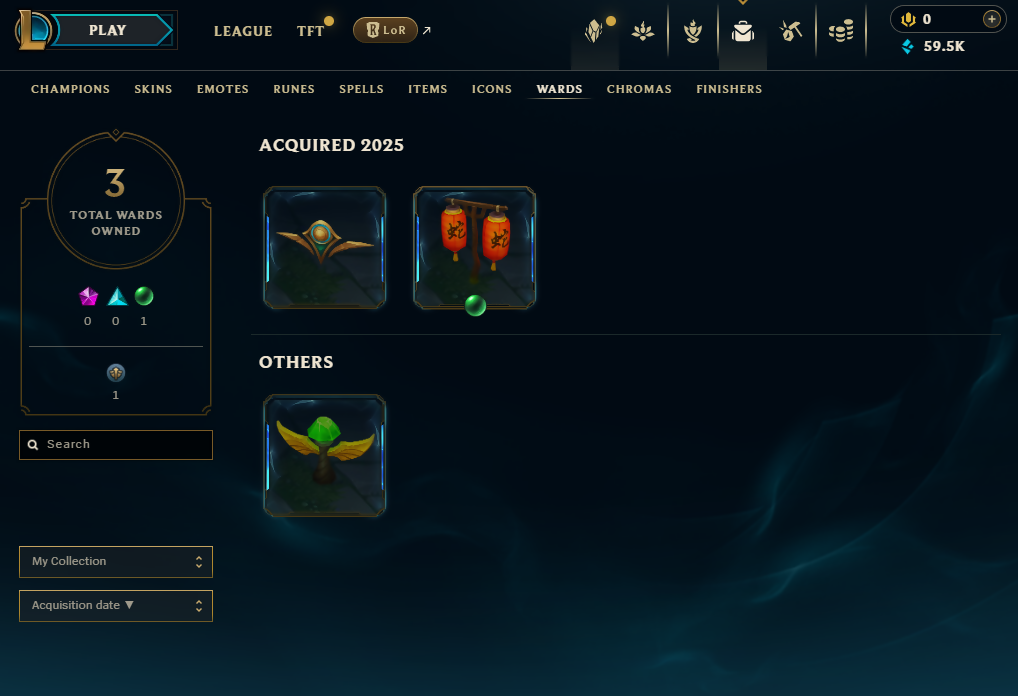This screenshot has height=696, width=1018.
Task: Open the Emotes tab
Action: click(x=223, y=89)
